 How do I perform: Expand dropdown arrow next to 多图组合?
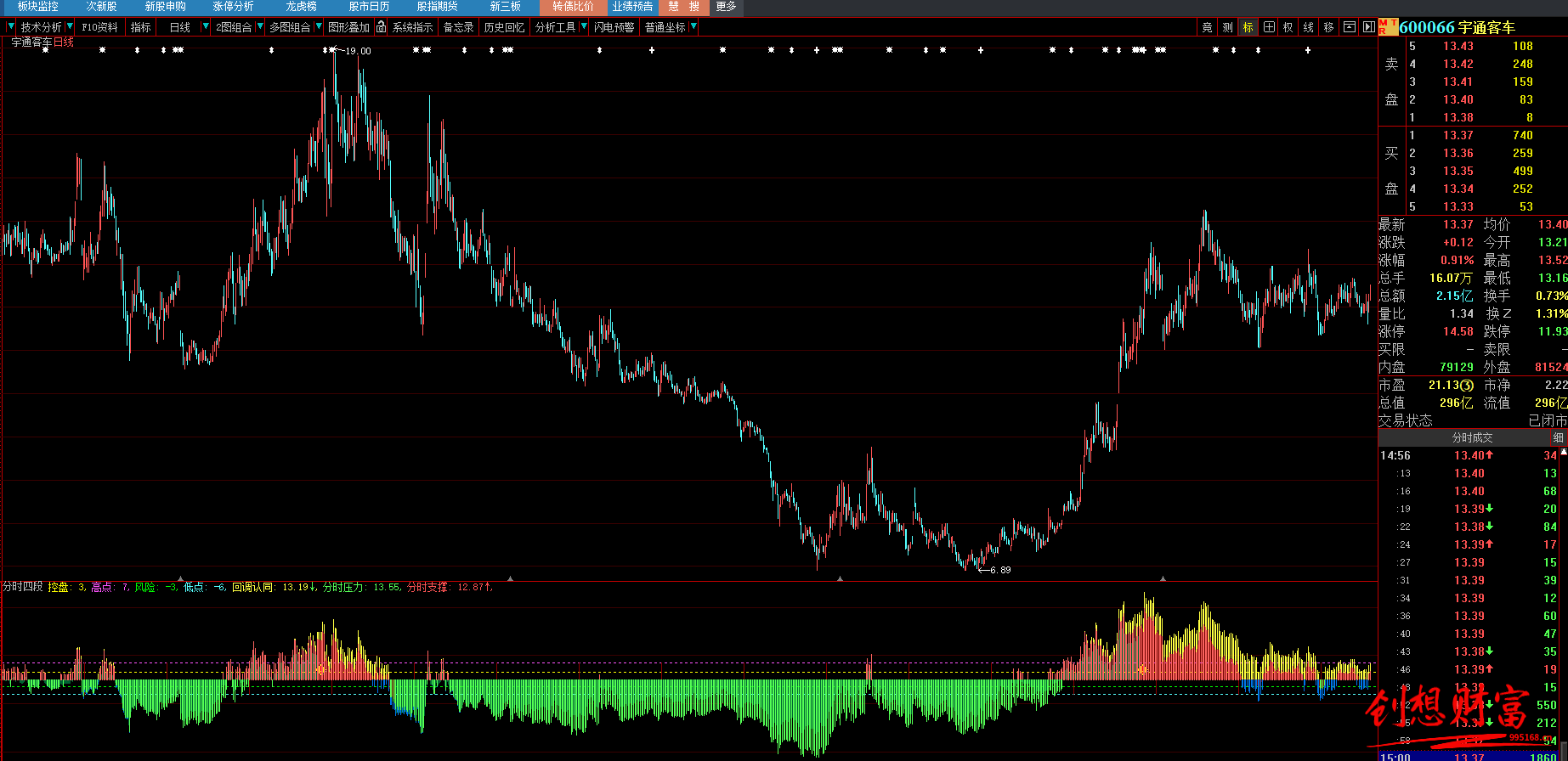[319, 27]
